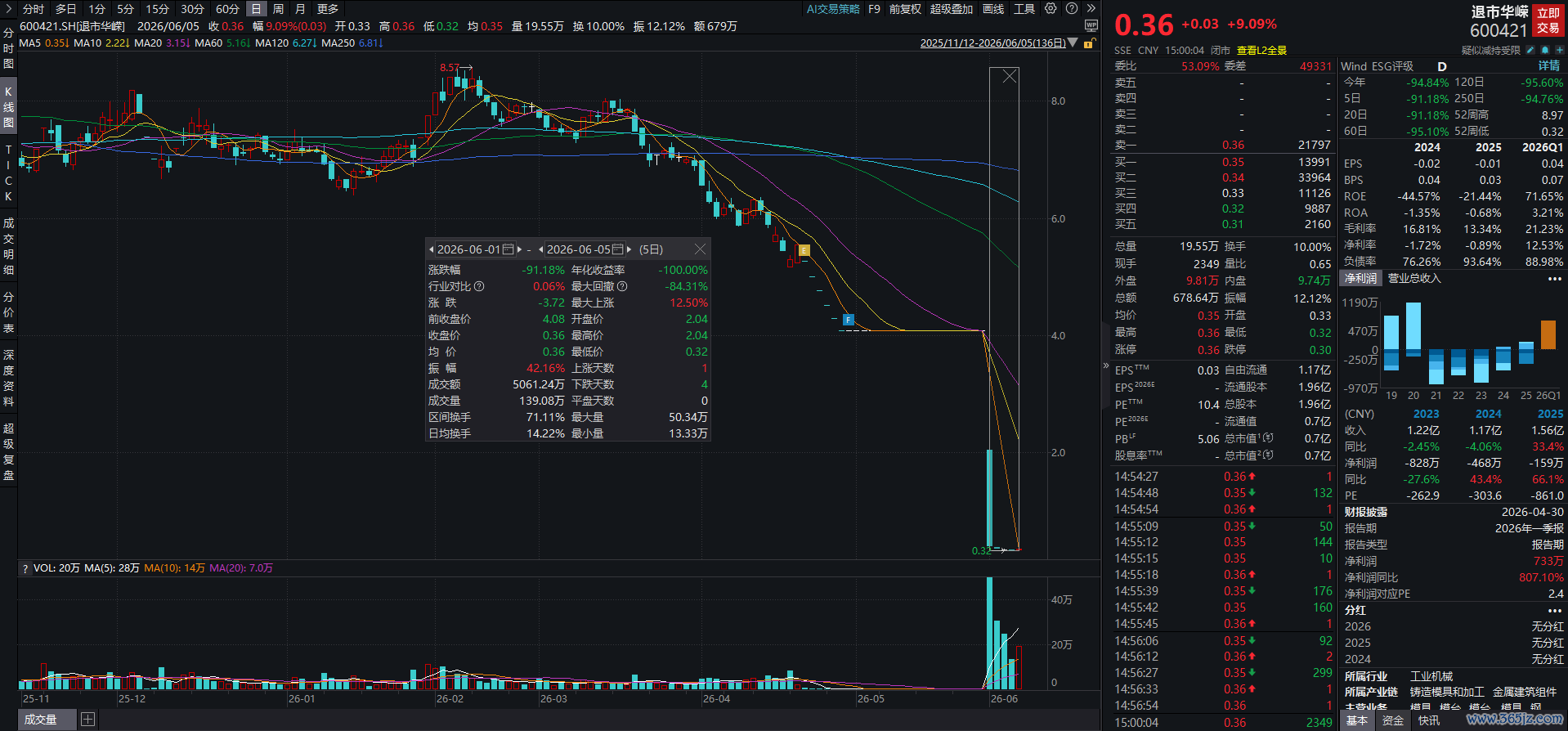
Task: Open the 分价表 sidebar tab
Action: (x=8, y=312)
